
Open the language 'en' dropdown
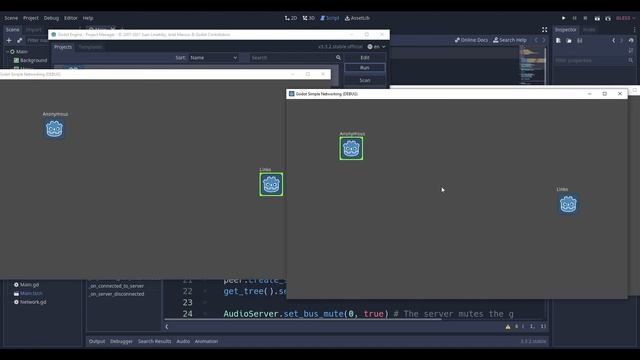[x=376, y=47]
